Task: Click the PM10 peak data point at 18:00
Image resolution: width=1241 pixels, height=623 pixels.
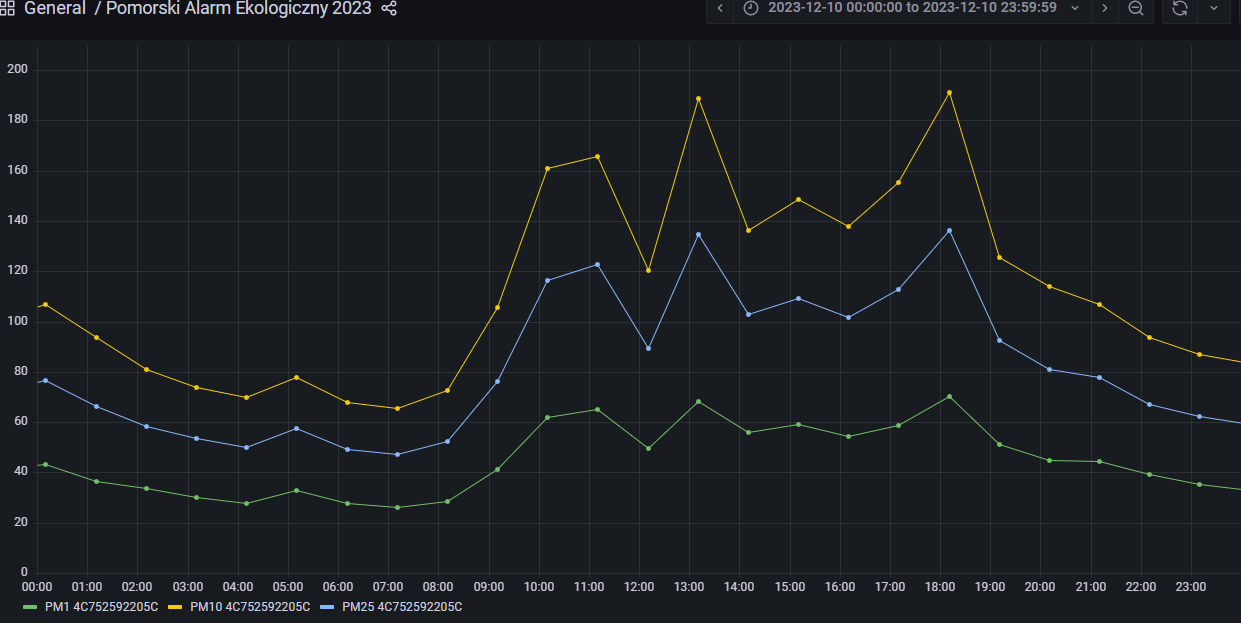Action: (x=949, y=93)
